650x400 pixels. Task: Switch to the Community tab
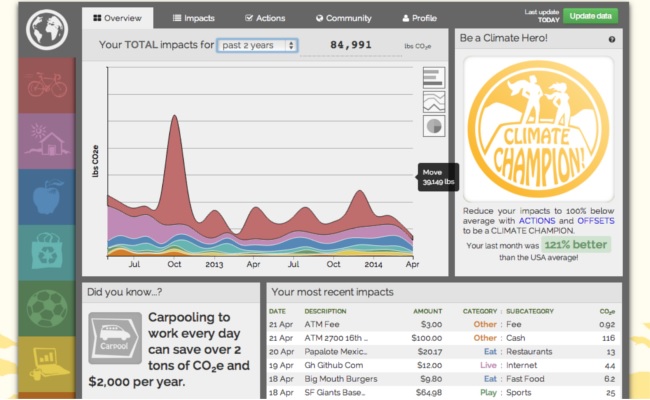pyautogui.click(x=343, y=18)
